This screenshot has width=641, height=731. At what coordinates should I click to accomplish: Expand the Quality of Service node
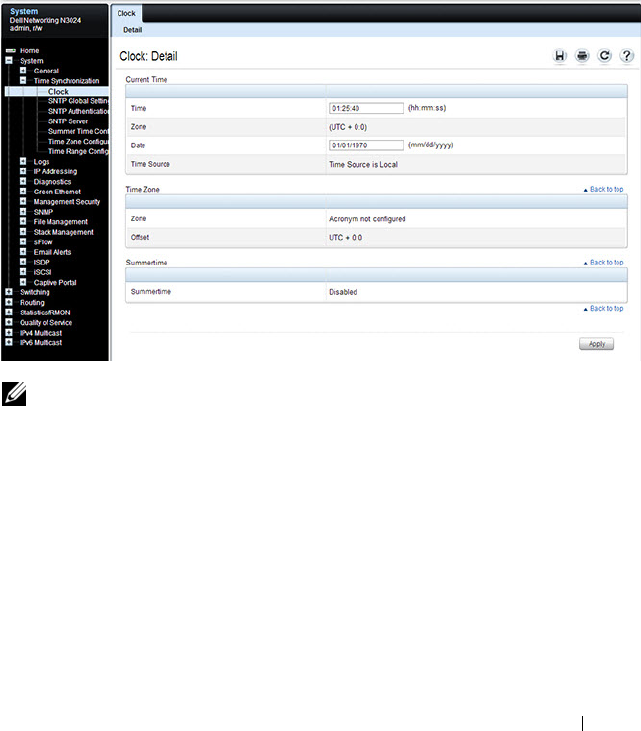[x=9, y=322]
